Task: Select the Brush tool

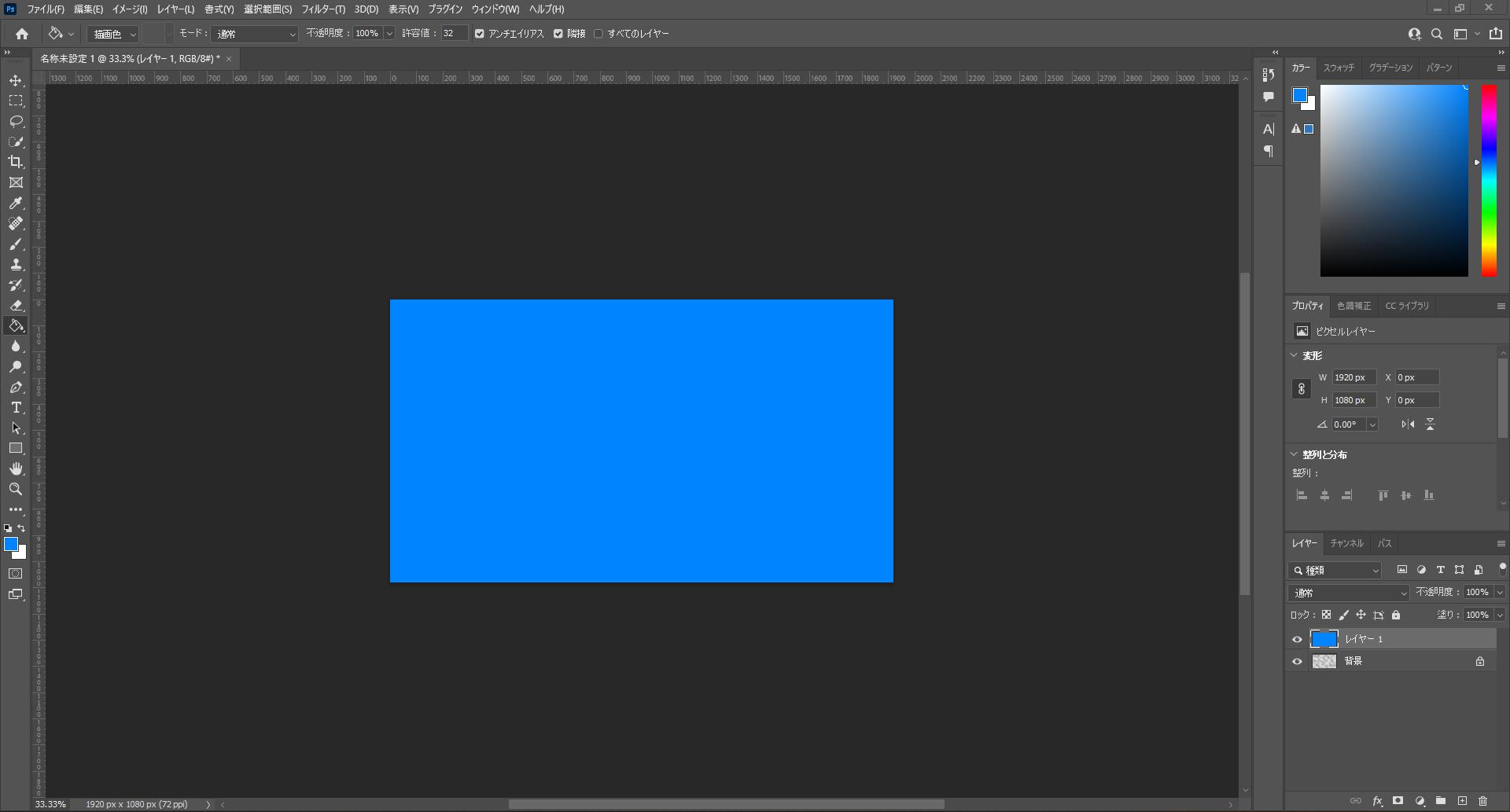Action: 16,244
